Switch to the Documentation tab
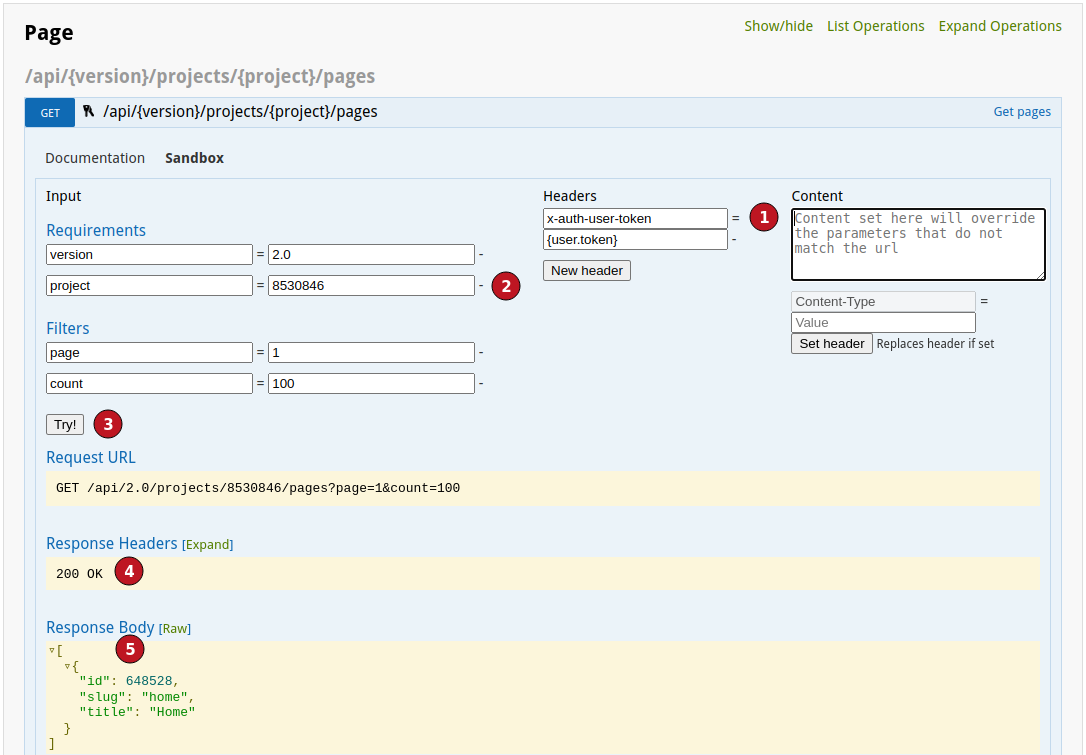The height and width of the screenshot is (755, 1086). click(x=94, y=158)
